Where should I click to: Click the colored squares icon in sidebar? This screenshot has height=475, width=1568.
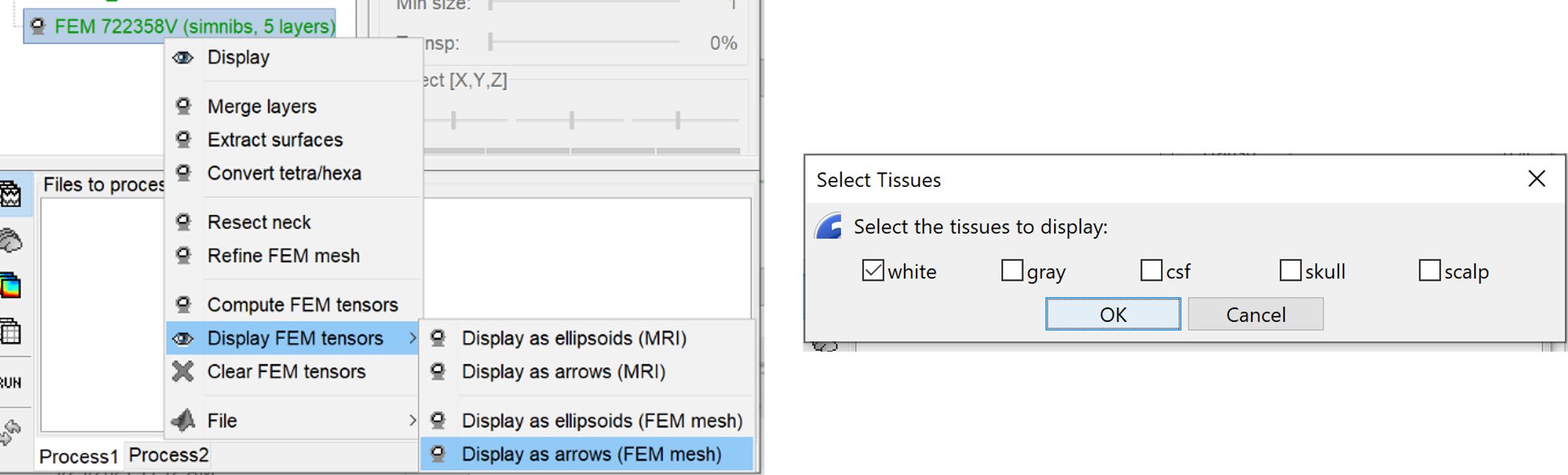[10, 285]
